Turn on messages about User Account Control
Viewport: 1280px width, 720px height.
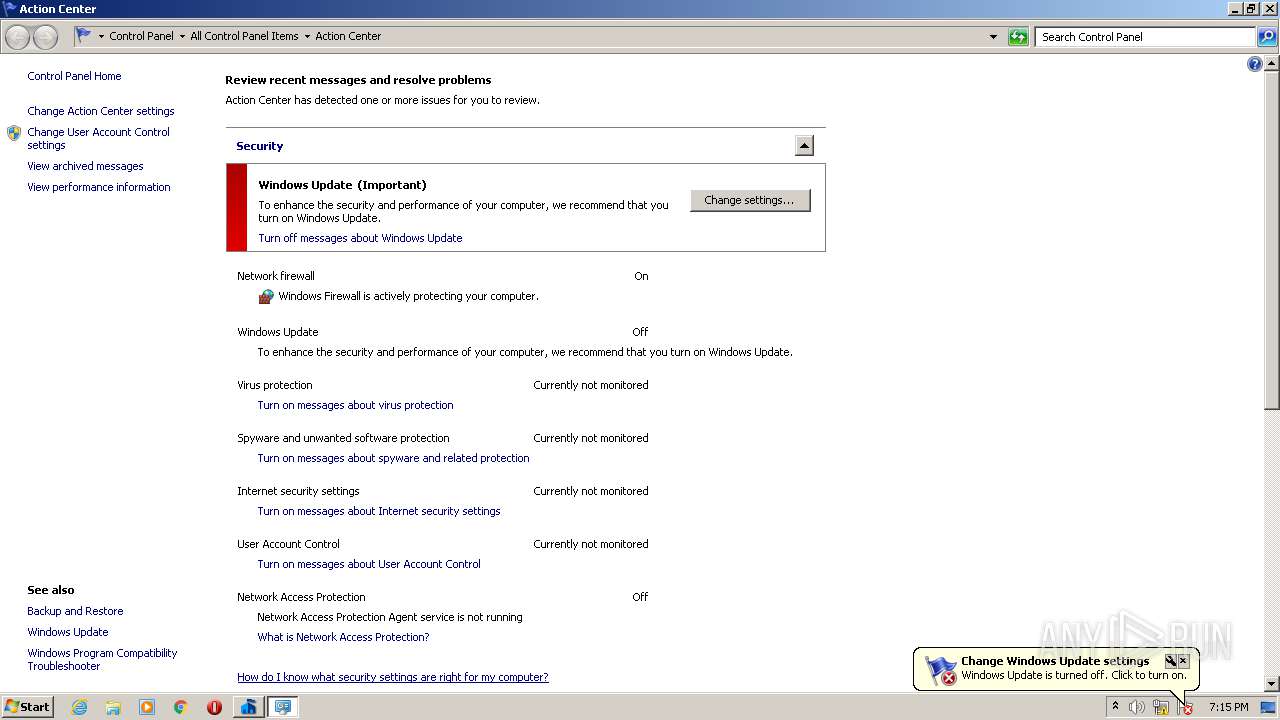pyautogui.click(x=369, y=564)
